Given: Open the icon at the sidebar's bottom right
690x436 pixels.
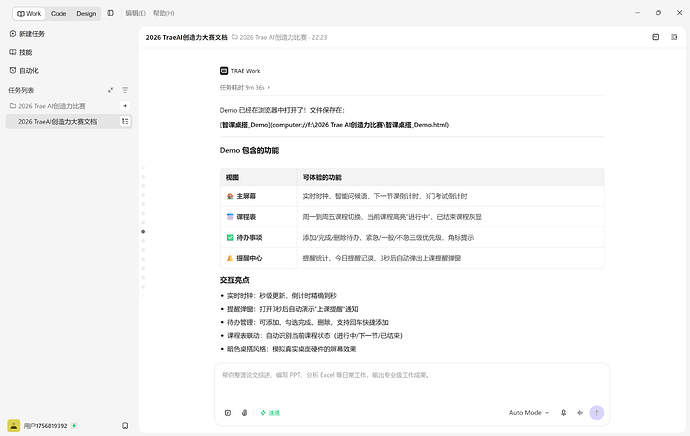Looking at the screenshot, I should tap(125, 425).
